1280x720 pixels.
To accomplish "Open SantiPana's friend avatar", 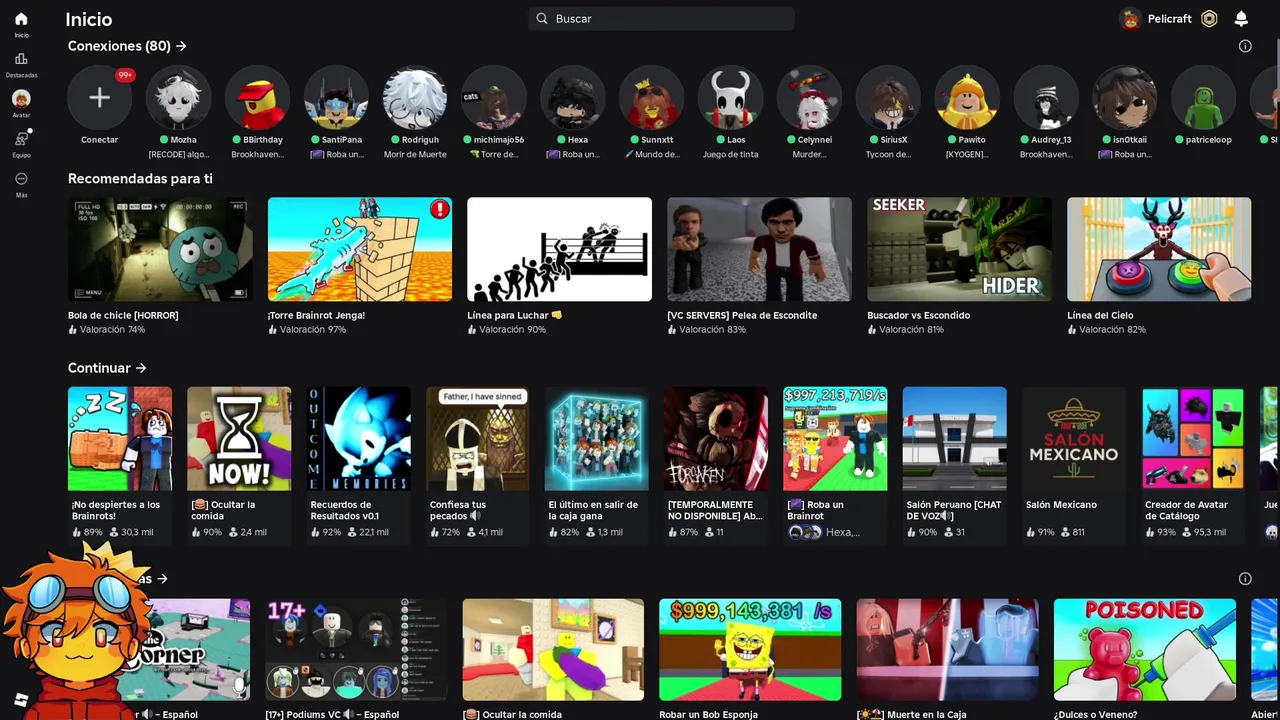I will pos(336,97).
